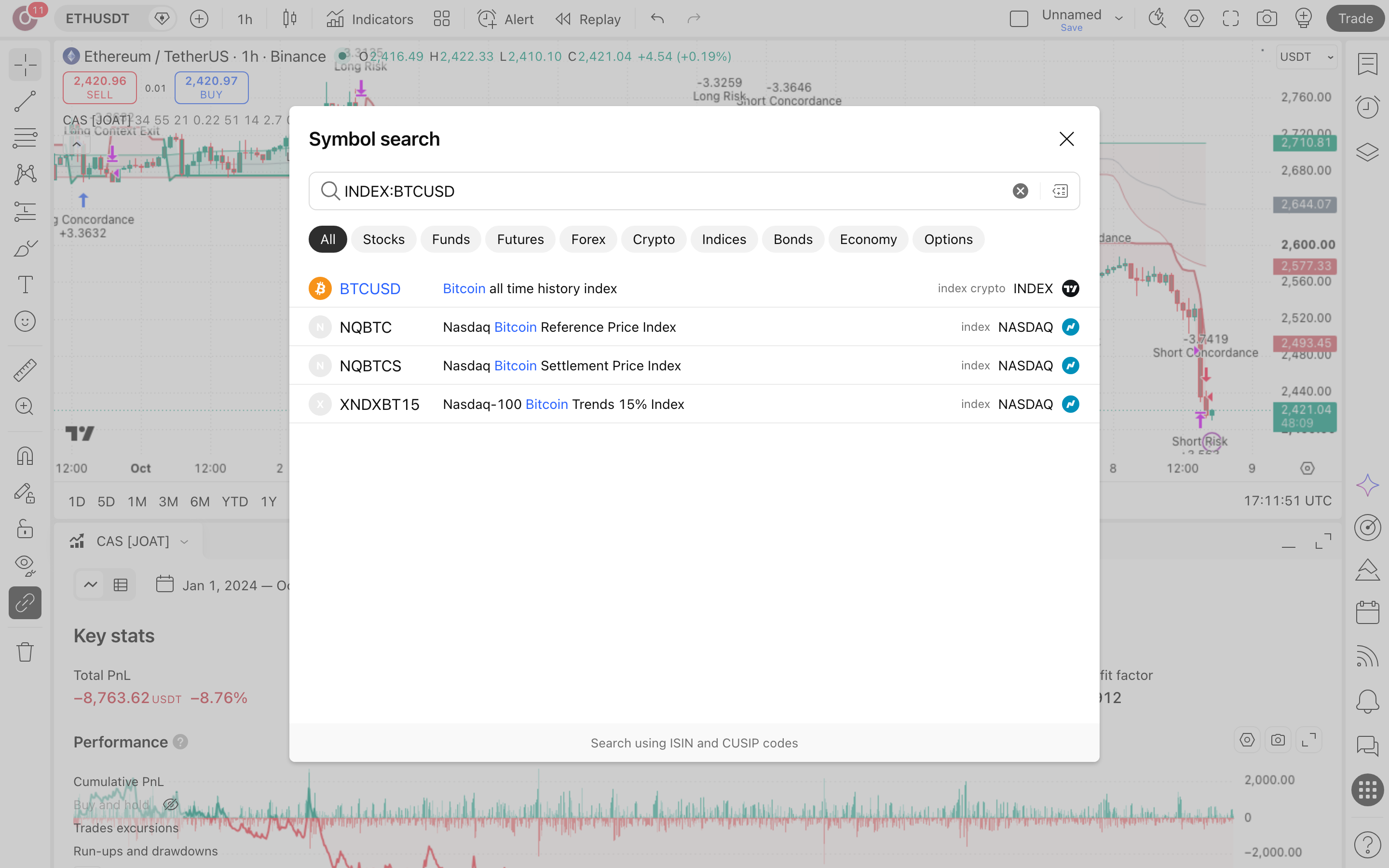Select the ruler measure tool
This screenshot has height=868, width=1389.
[x=25, y=370]
